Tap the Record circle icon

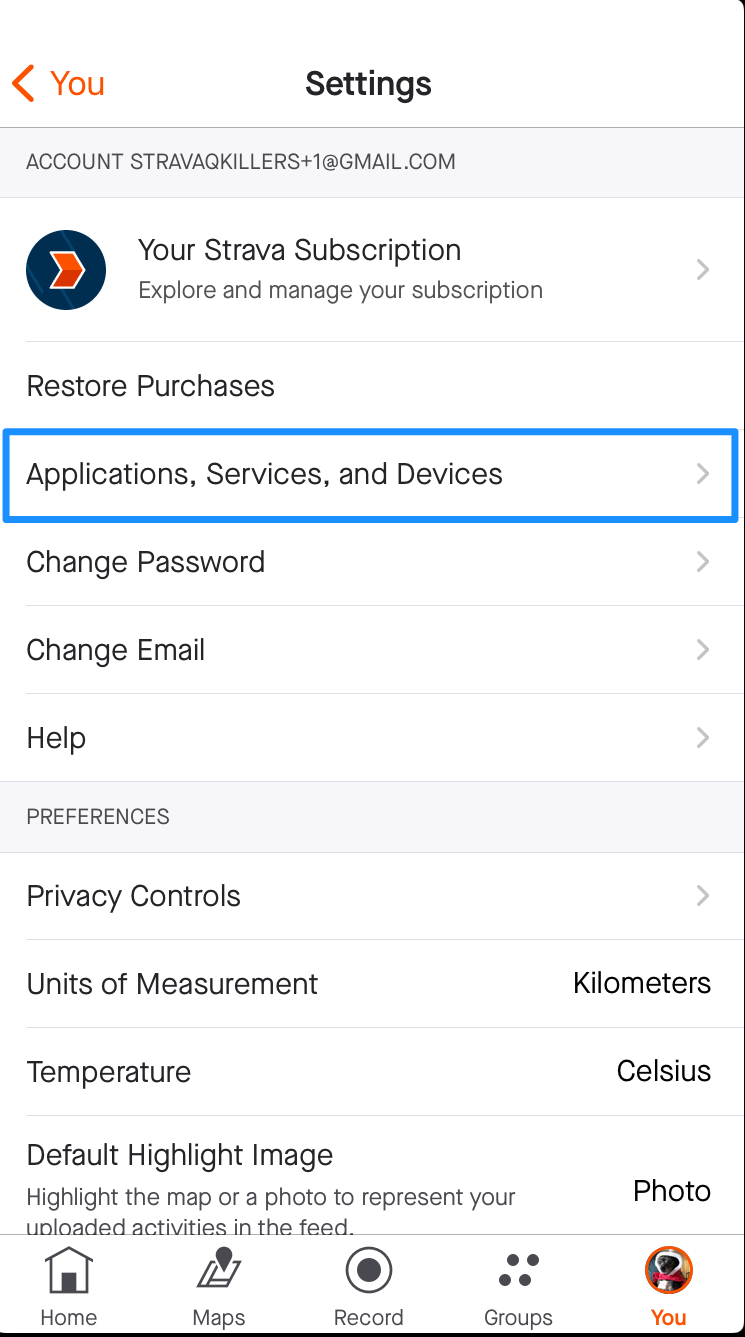click(x=369, y=1272)
